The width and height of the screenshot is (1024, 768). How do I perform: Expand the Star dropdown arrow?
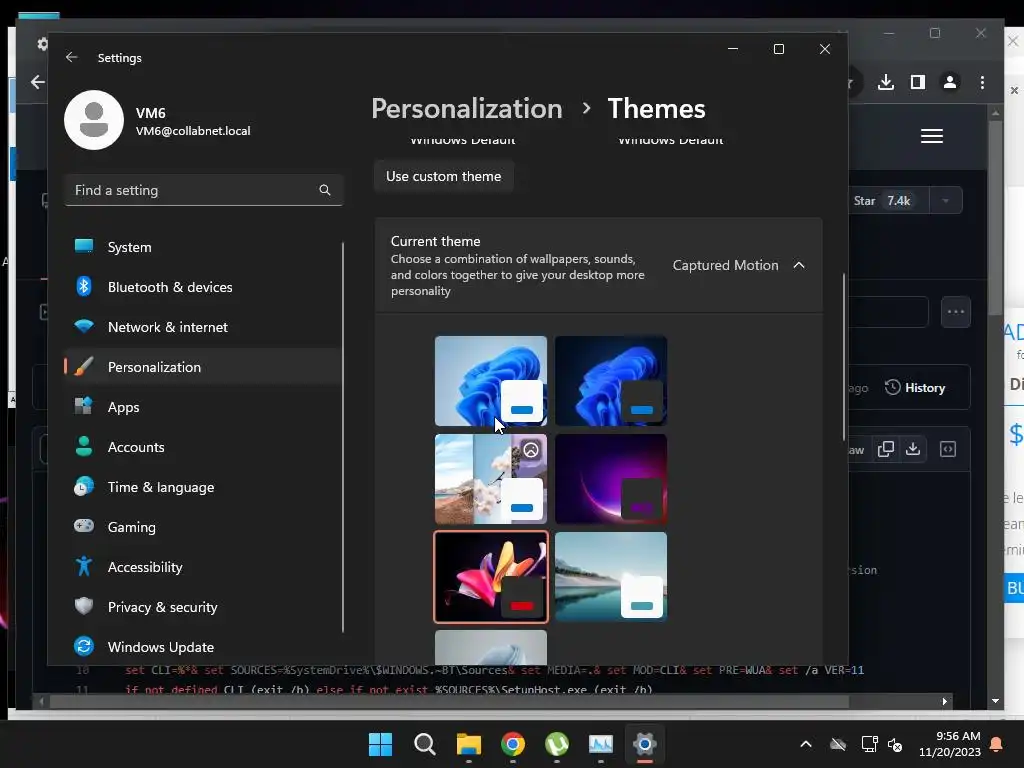[x=945, y=200]
